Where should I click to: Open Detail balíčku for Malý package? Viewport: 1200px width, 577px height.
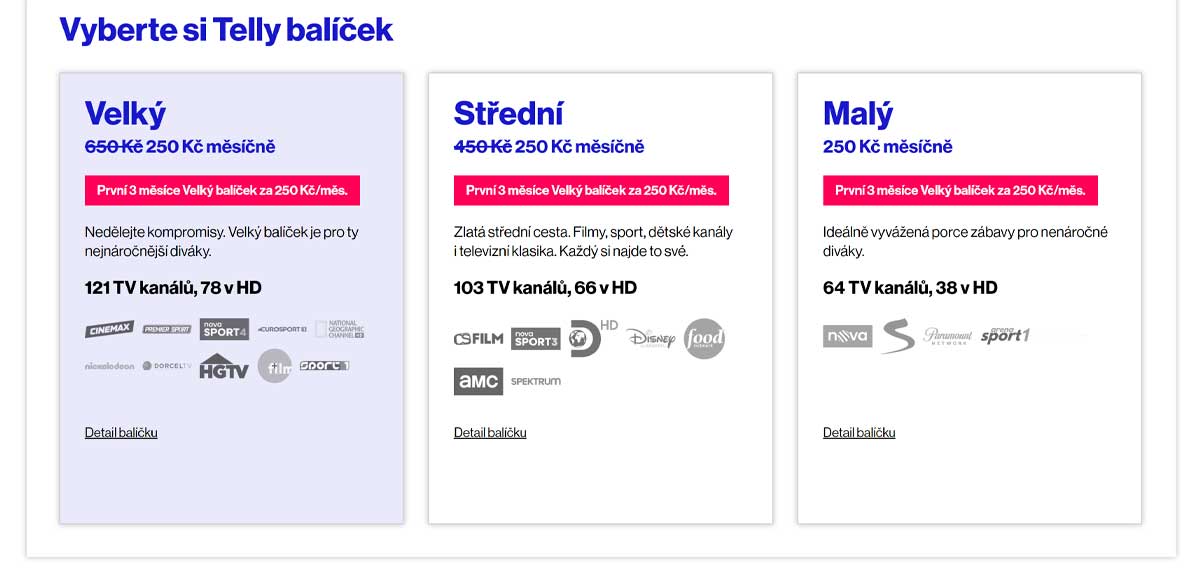coord(859,433)
